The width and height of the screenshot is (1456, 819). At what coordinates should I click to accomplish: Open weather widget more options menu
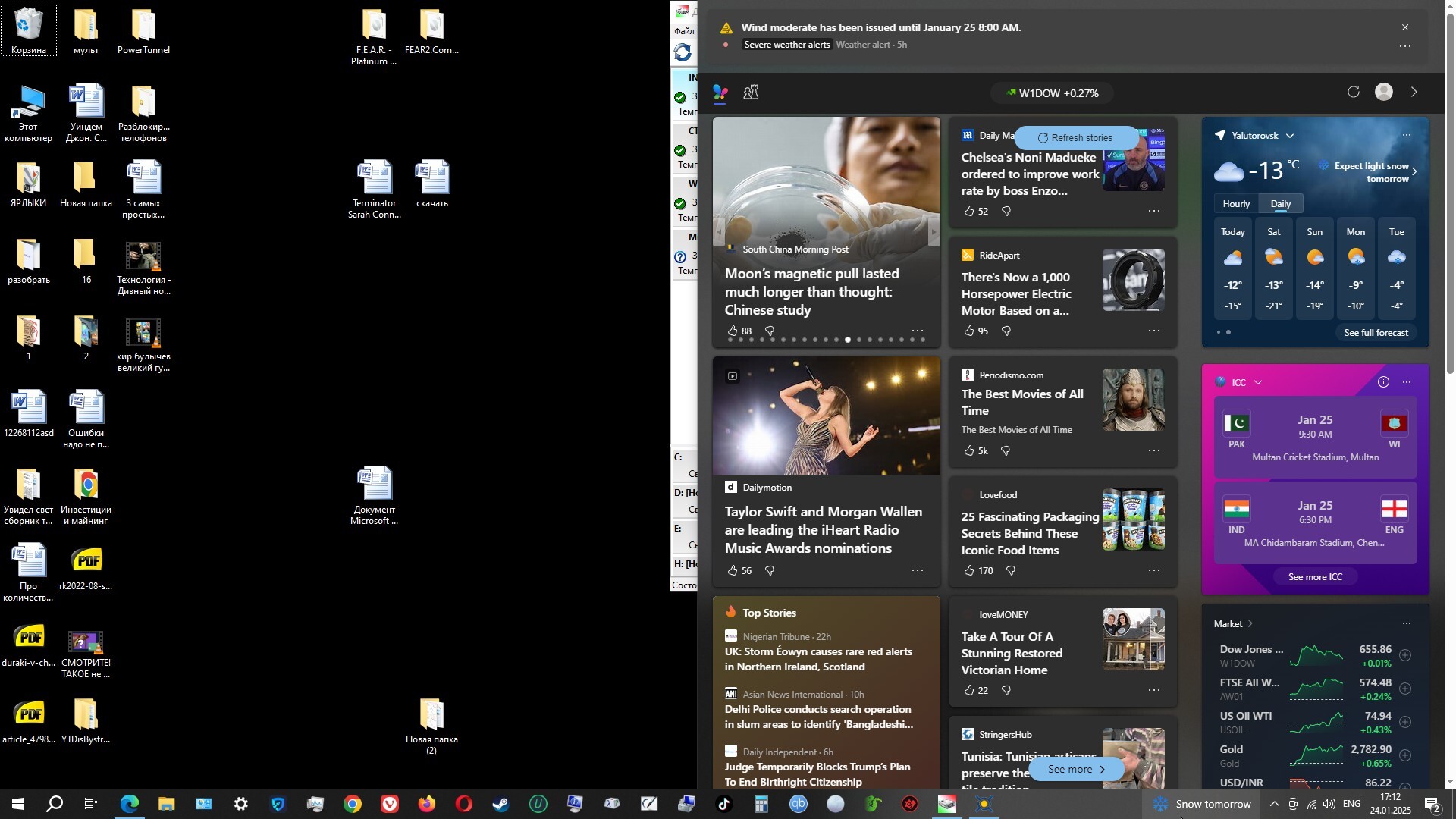1407,136
